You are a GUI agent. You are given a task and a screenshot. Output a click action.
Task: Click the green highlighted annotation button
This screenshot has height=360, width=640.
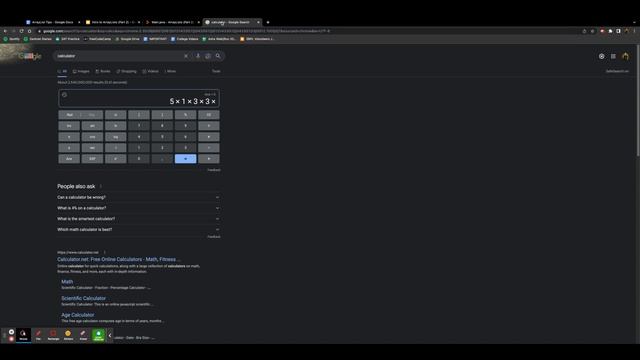pyautogui.click(x=98, y=335)
